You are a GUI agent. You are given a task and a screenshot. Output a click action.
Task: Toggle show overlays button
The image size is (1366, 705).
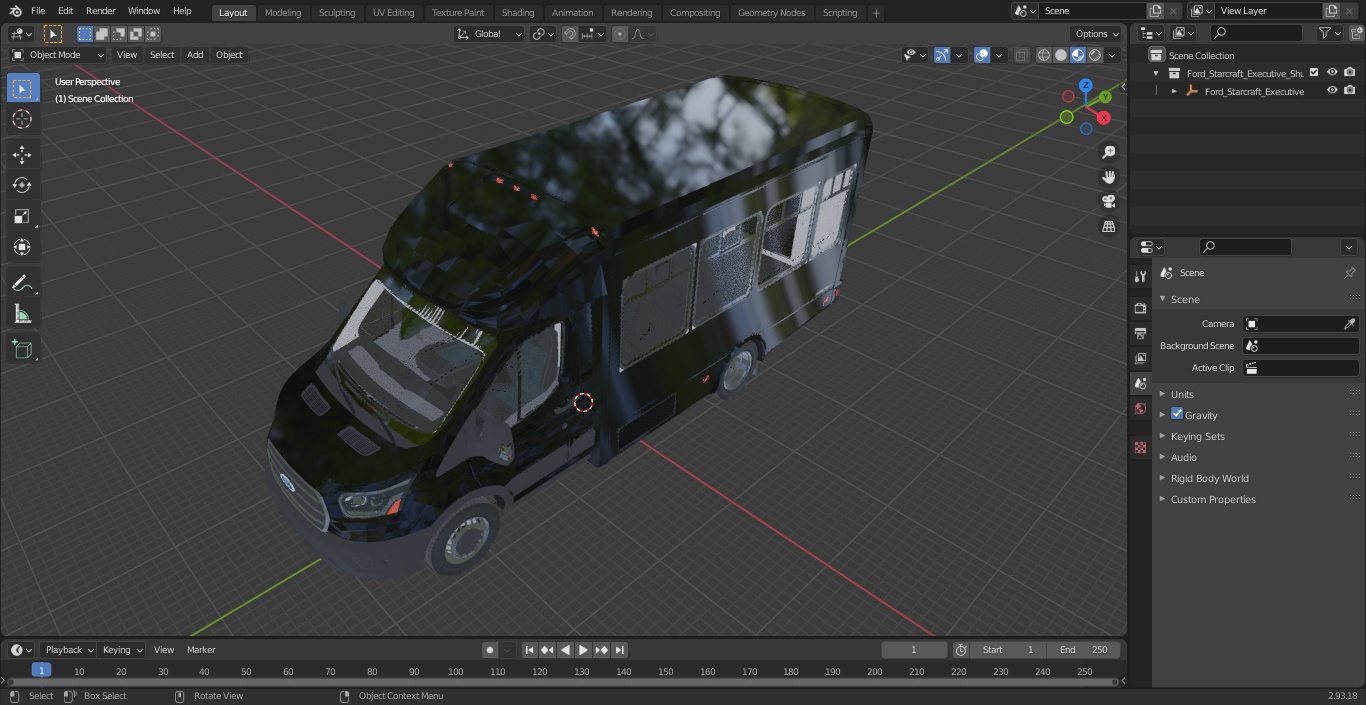click(x=982, y=55)
